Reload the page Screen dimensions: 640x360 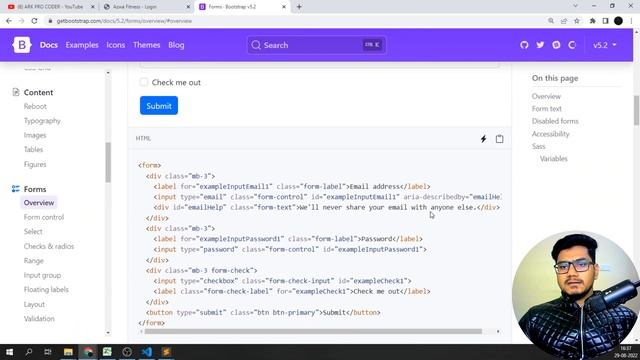click(x=34, y=21)
